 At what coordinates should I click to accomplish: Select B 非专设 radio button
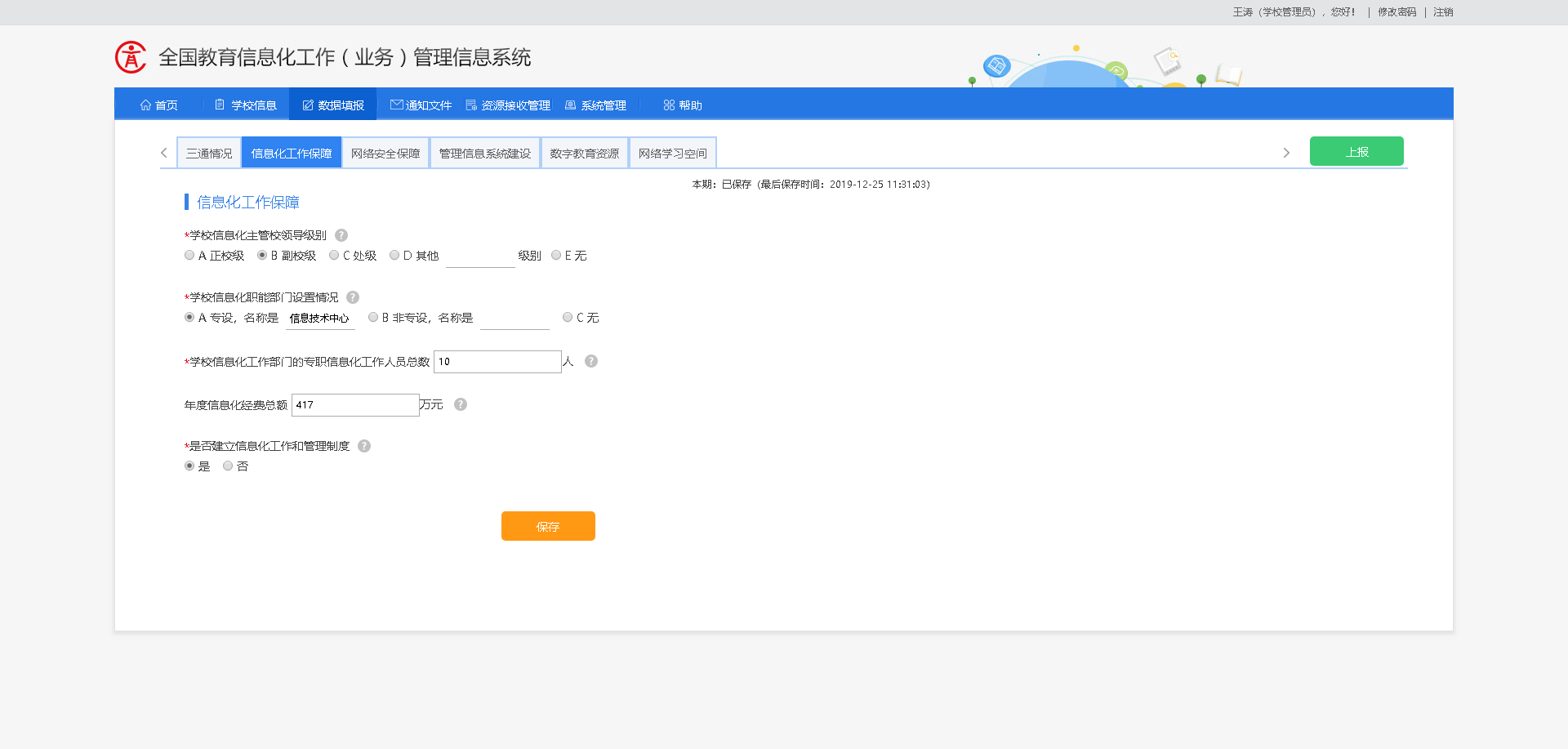[x=373, y=317]
